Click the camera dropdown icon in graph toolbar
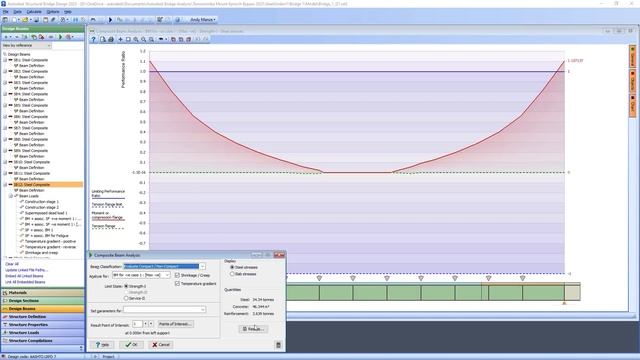This screenshot has height=360, width=640. pyautogui.click(x=162, y=40)
